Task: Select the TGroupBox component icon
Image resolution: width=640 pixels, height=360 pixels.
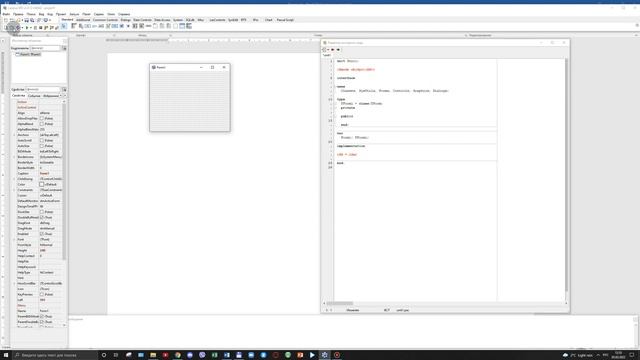Action: (155, 26)
